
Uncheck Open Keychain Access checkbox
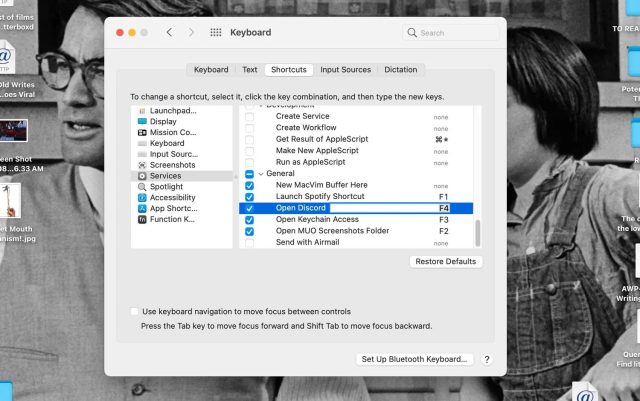(x=249, y=220)
